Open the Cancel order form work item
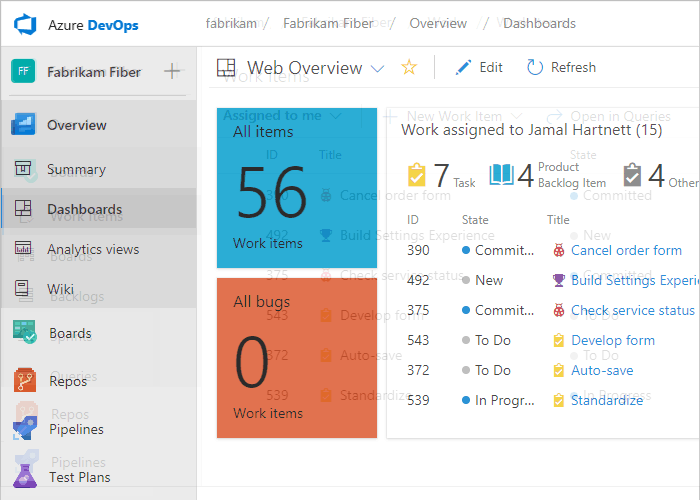 tap(626, 250)
